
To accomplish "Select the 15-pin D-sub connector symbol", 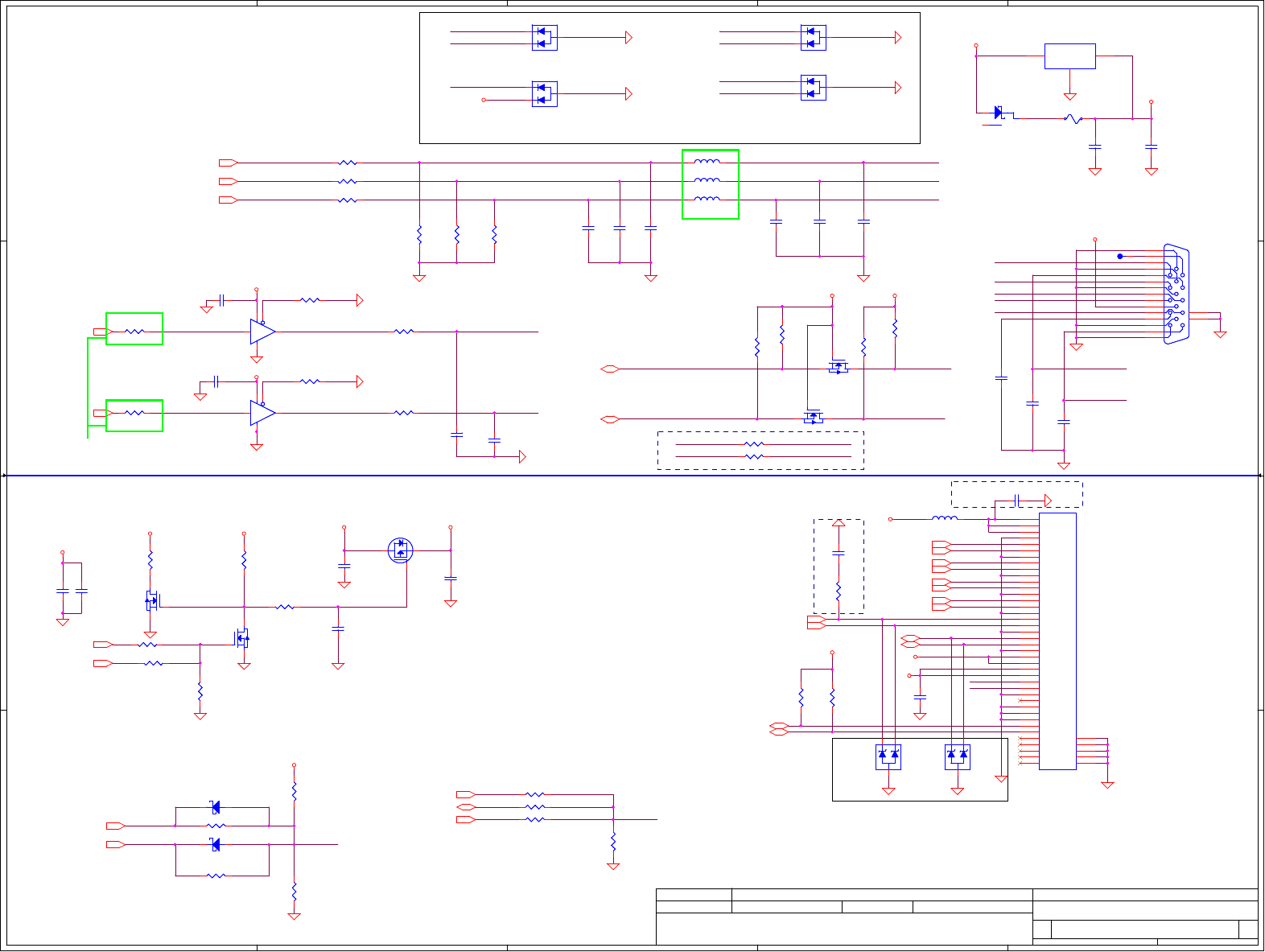I will [x=1176, y=295].
